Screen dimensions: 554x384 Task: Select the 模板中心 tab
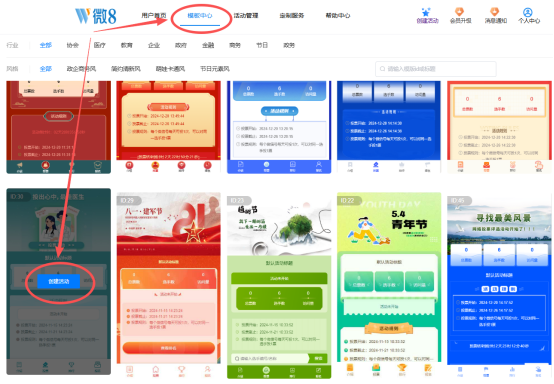(200, 16)
